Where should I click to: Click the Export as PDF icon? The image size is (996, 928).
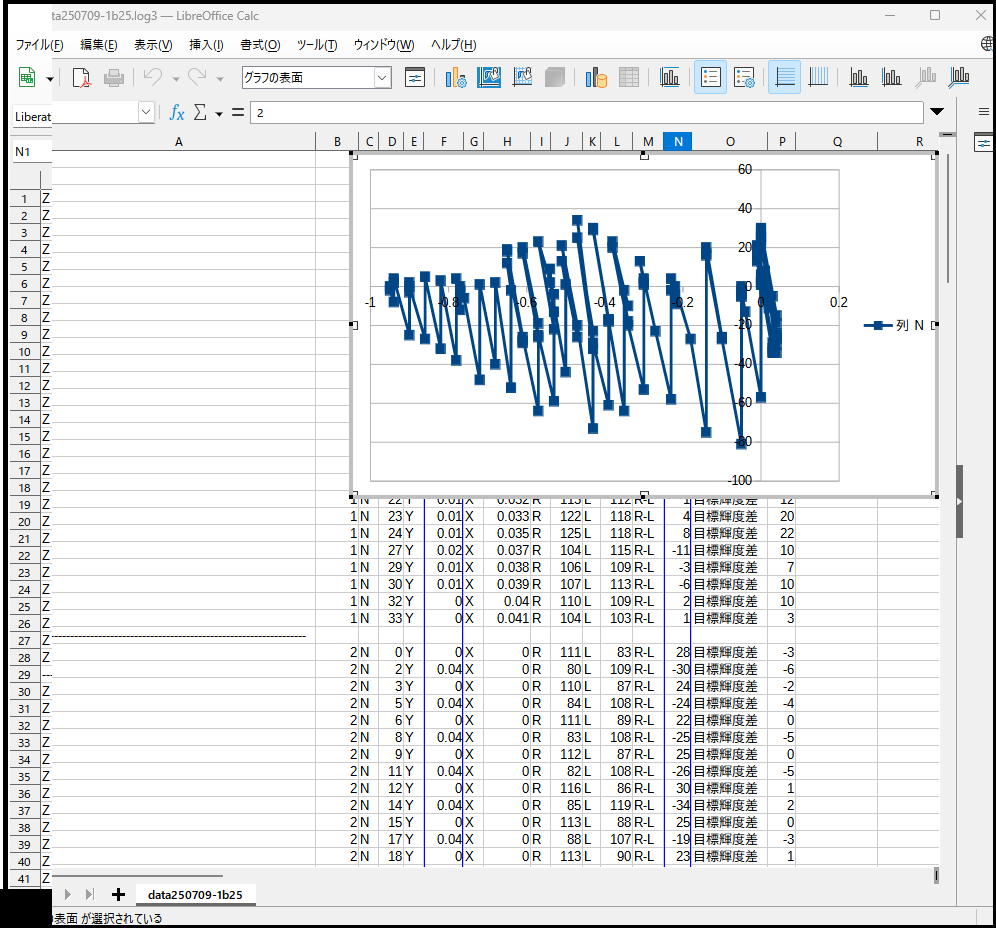[81, 78]
